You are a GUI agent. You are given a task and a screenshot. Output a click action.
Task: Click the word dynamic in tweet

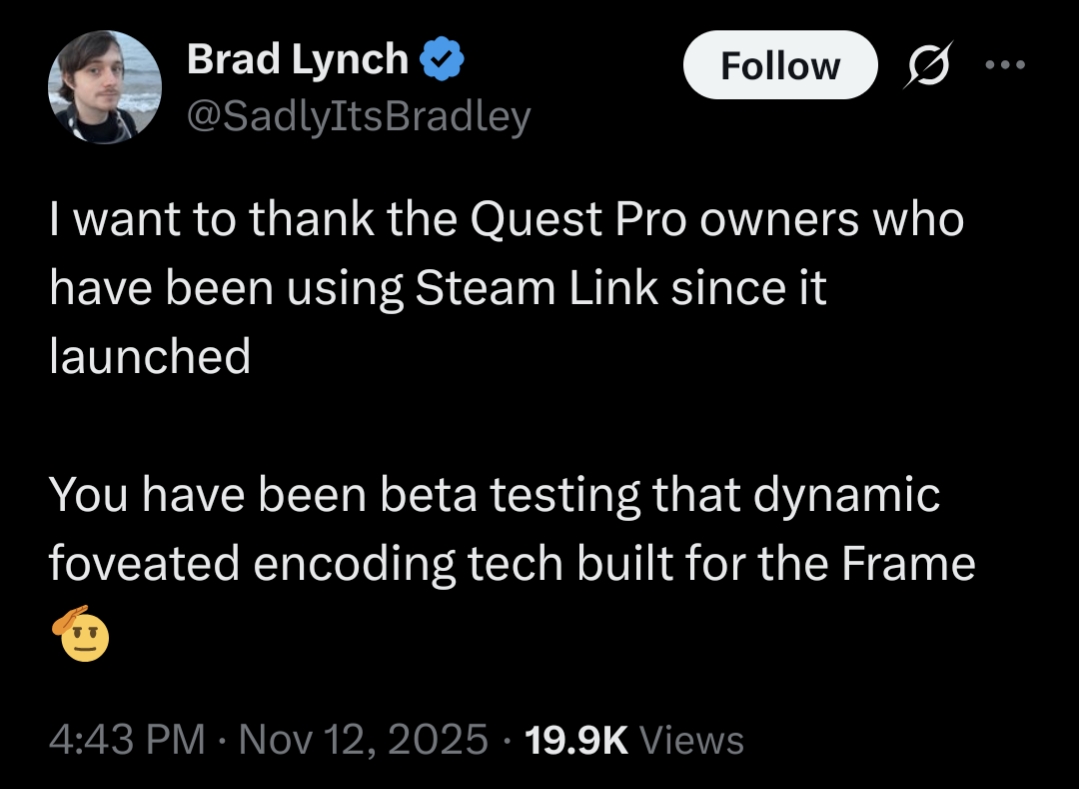(x=844, y=496)
